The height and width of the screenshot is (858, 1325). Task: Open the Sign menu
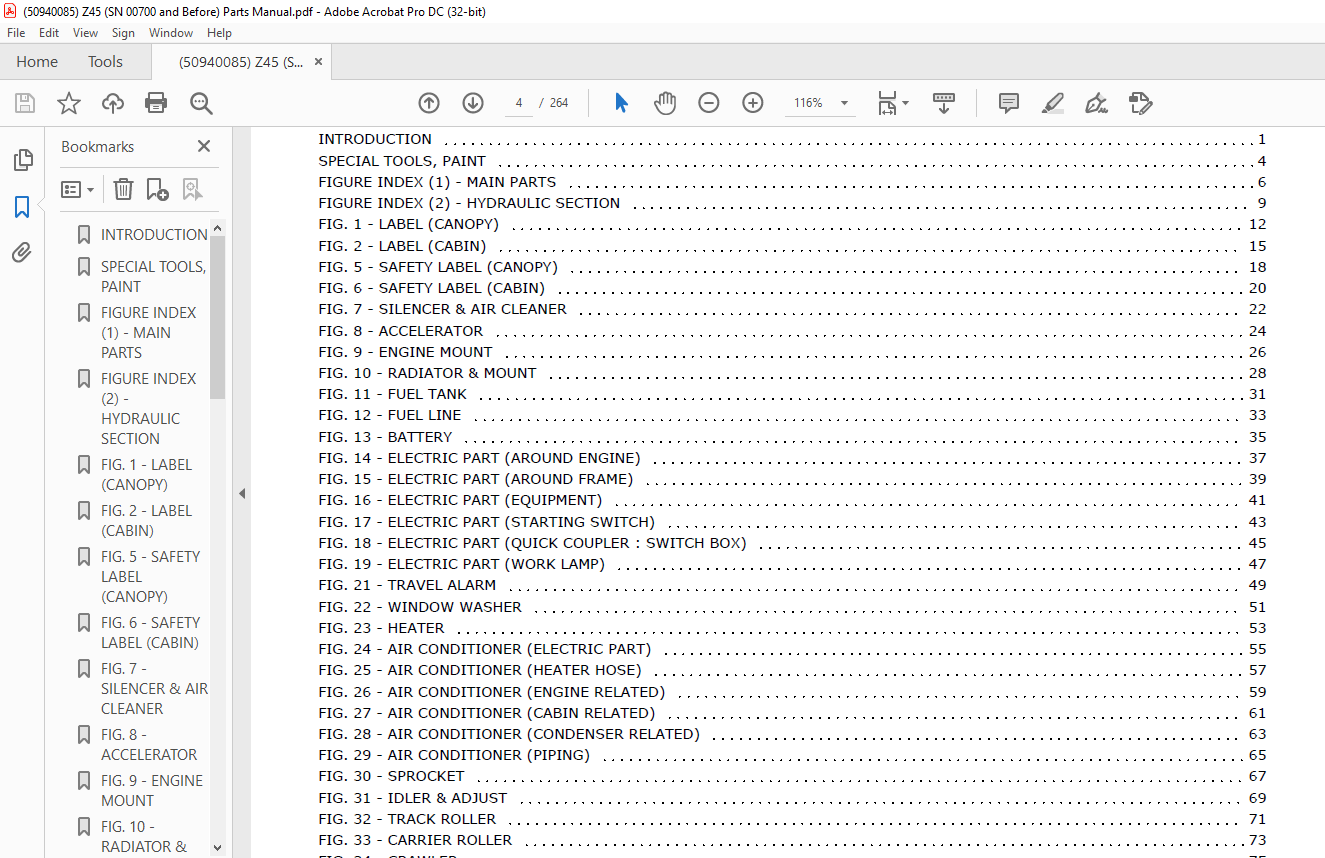(x=123, y=33)
